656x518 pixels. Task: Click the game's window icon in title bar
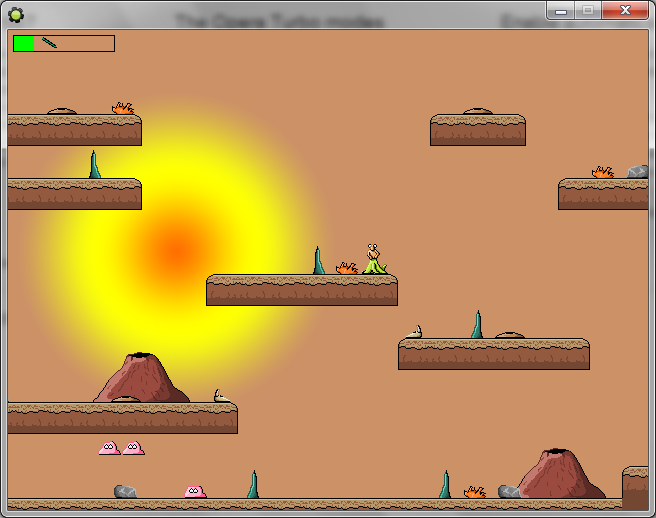(17, 14)
